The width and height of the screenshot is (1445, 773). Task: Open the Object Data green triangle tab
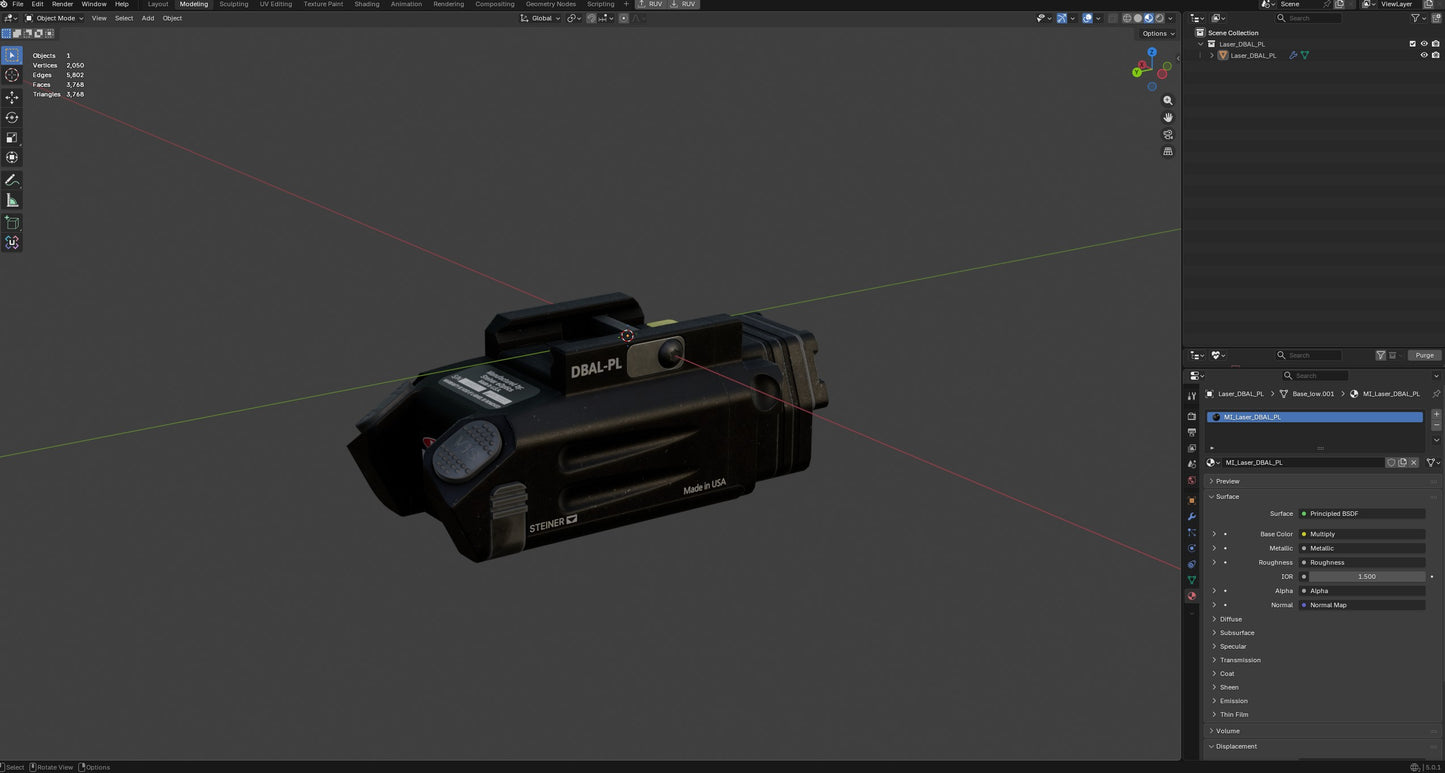point(1191,580)
